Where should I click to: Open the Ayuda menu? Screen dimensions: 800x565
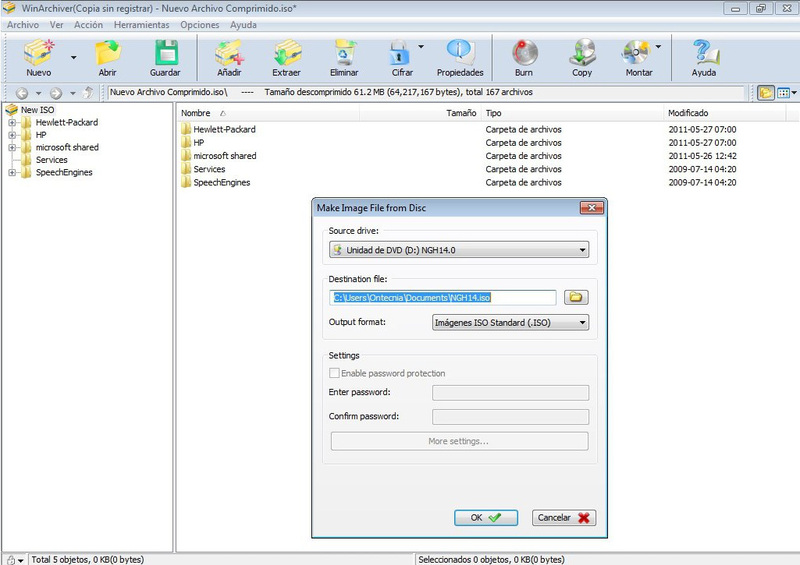coord(243,24)
